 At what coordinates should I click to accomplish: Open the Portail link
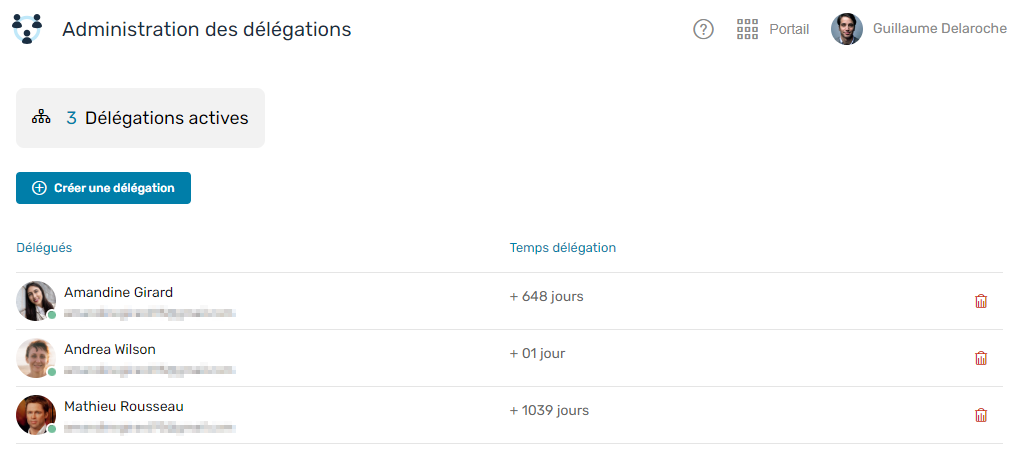coord(789,29)
